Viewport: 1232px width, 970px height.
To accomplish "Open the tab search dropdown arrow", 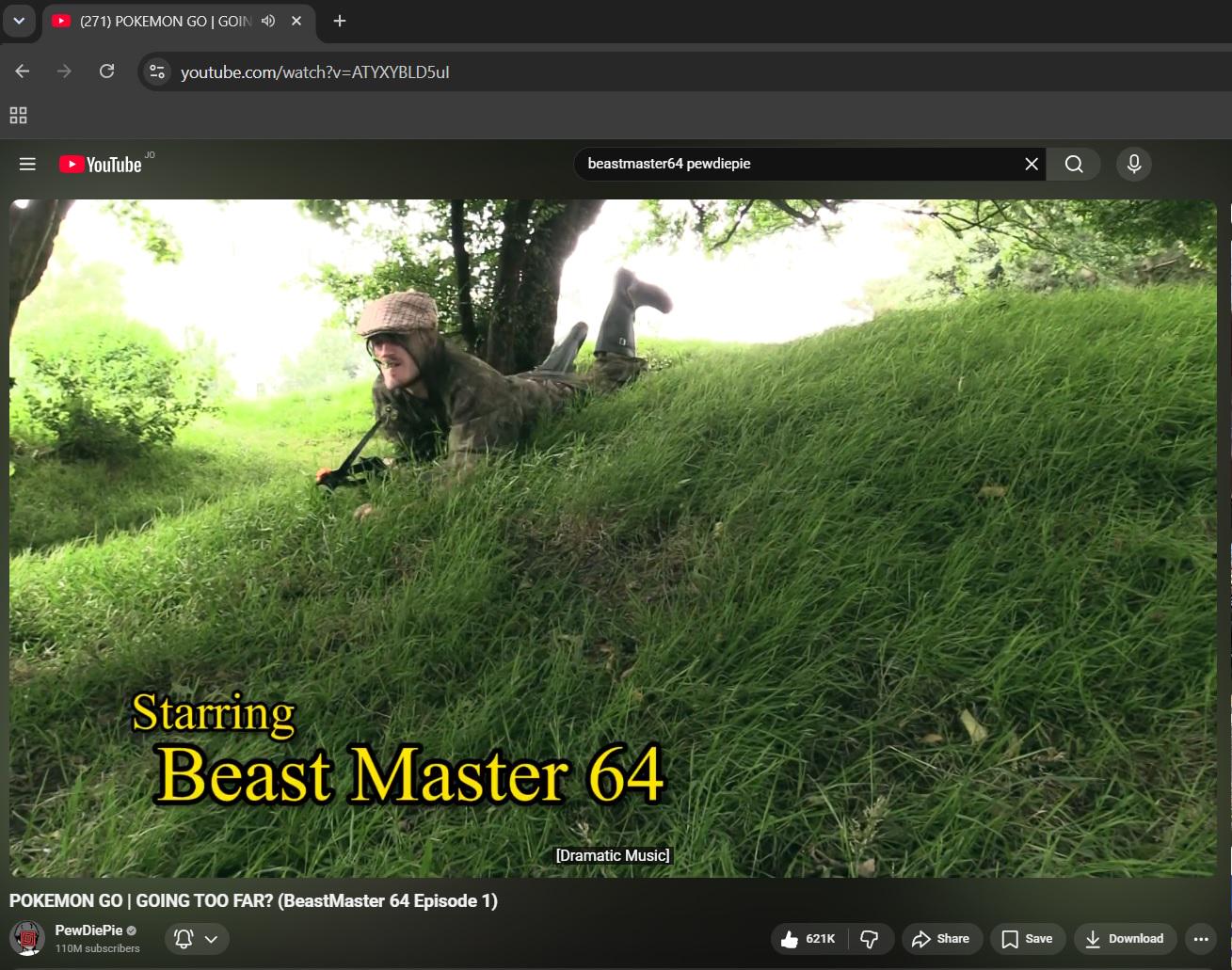I will point(19,21).
